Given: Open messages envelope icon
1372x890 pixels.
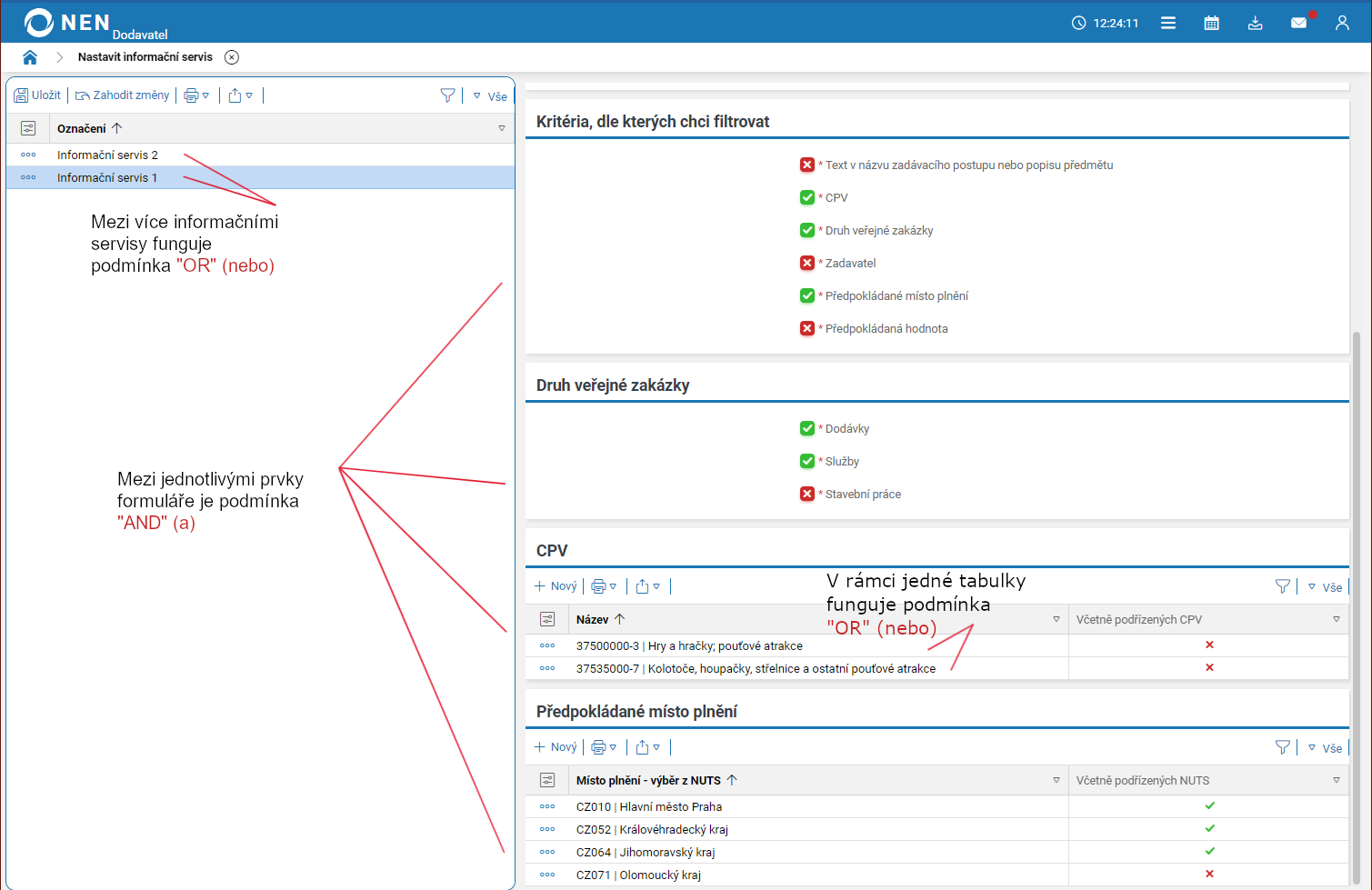Looking at the screenshot, I should (1298, 23).
